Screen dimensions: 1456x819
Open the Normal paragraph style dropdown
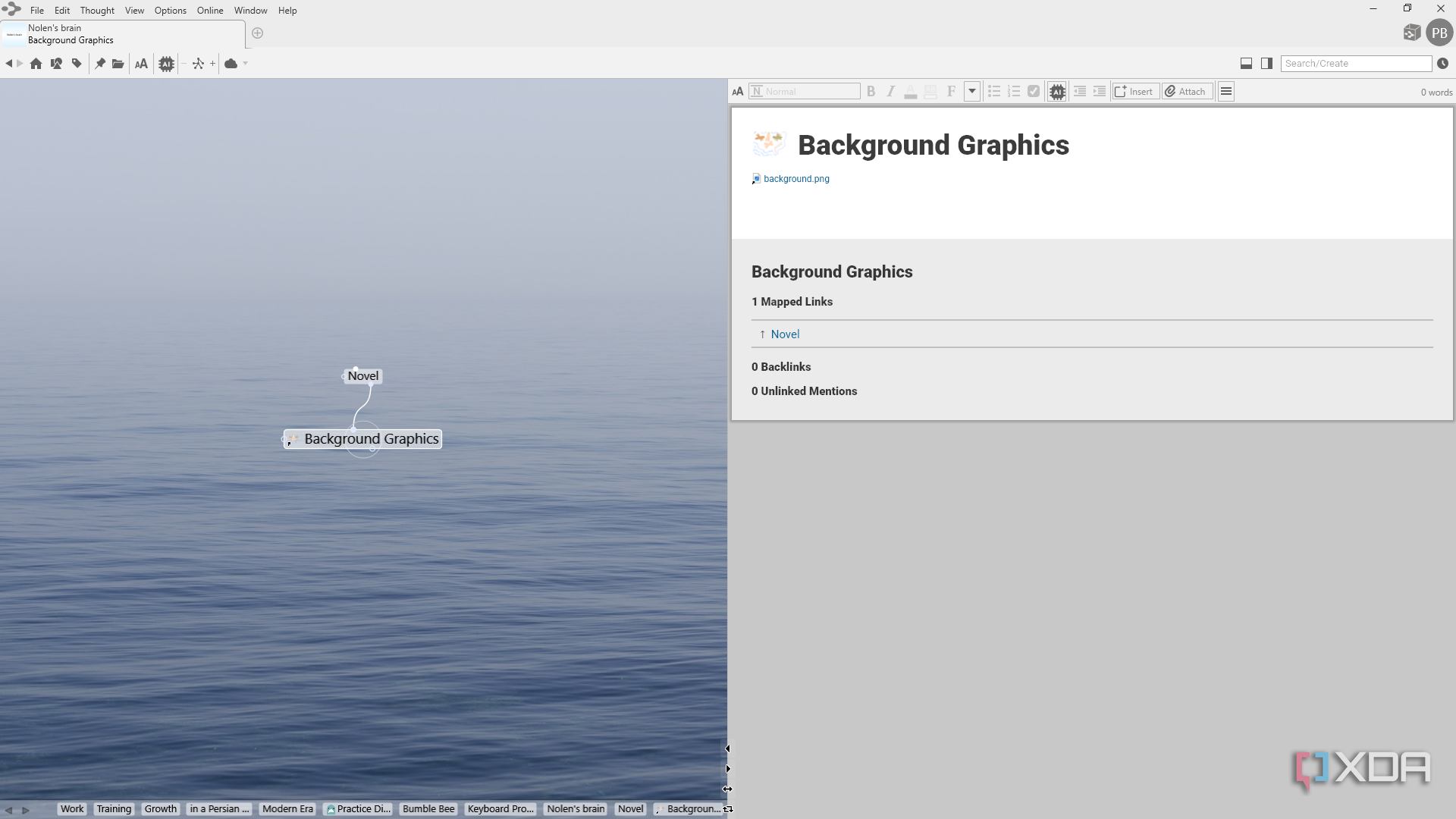pos(805,92)
